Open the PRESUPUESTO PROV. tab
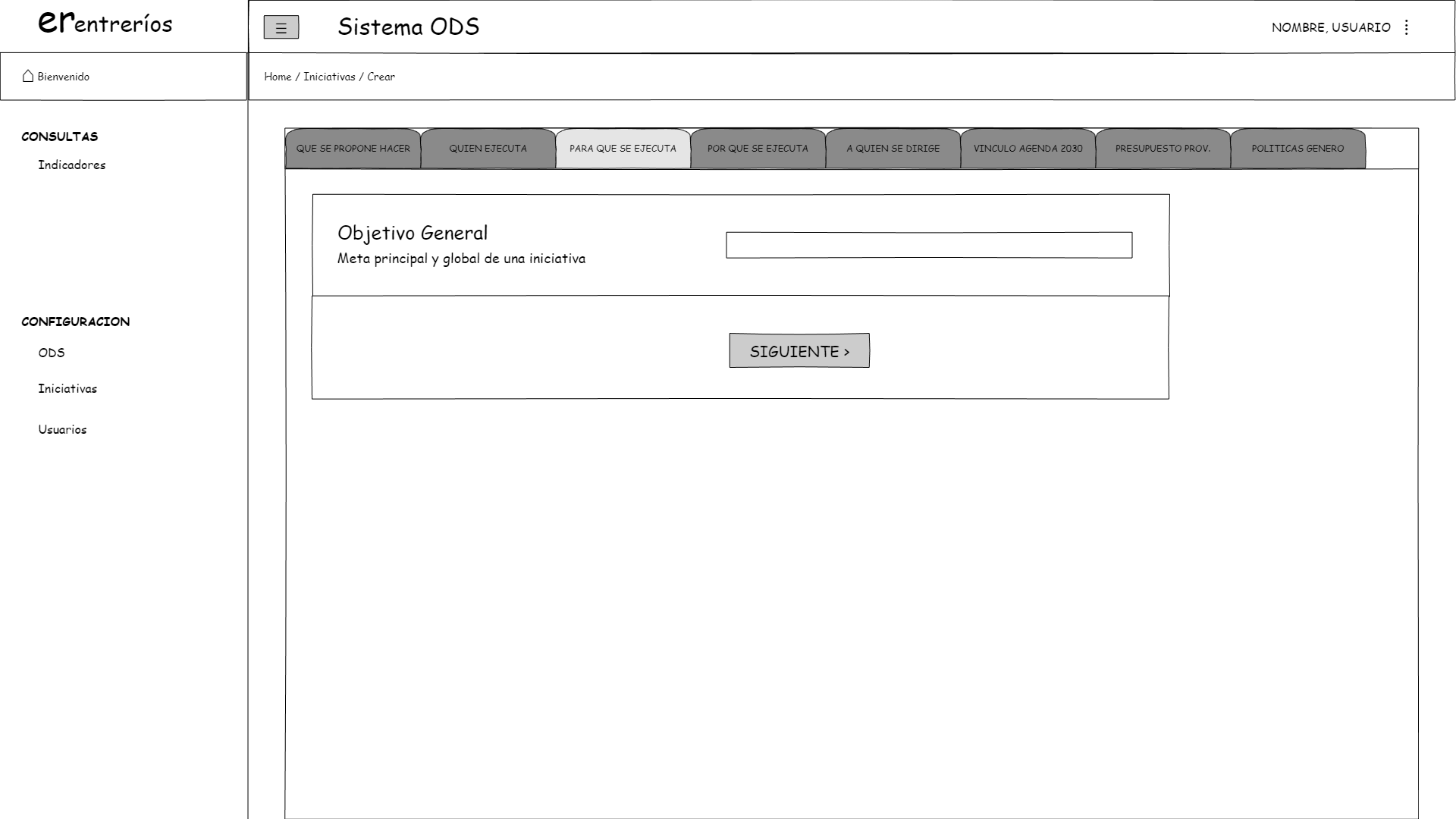Viewport: 1456px width, 819px height. click(1163, 149)
